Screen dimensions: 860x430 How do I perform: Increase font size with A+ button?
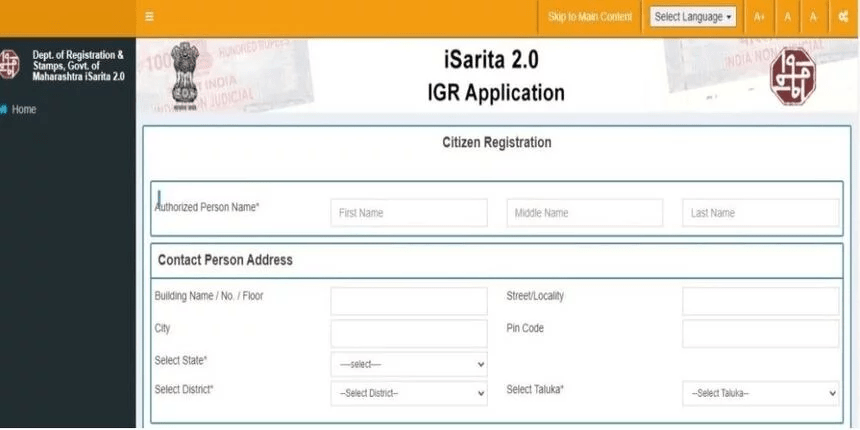(x=759, y=17)
